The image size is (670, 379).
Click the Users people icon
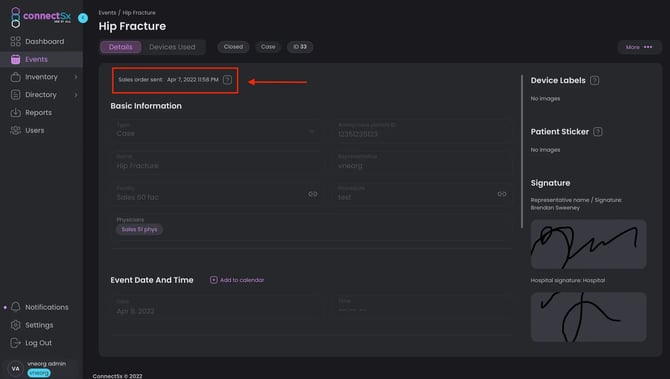[x=15, y=130]
